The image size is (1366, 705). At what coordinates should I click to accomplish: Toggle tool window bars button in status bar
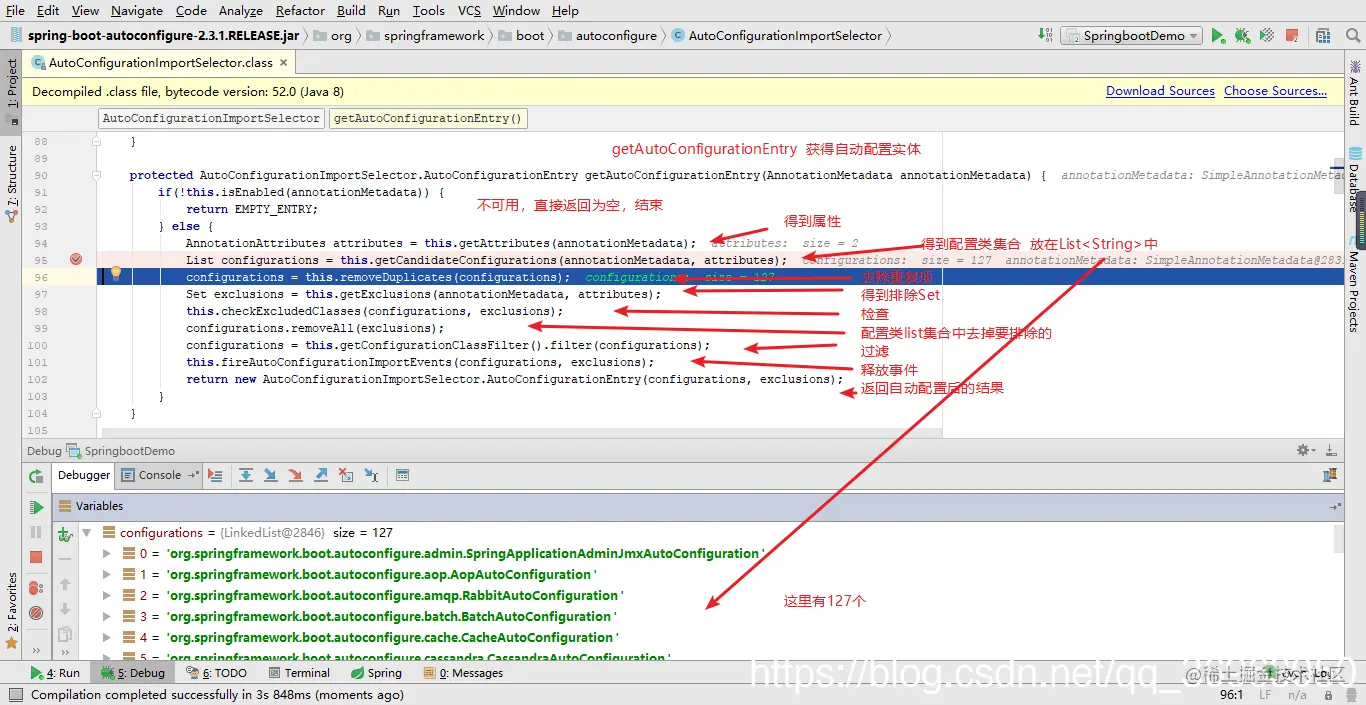click(x=15, y=694)
